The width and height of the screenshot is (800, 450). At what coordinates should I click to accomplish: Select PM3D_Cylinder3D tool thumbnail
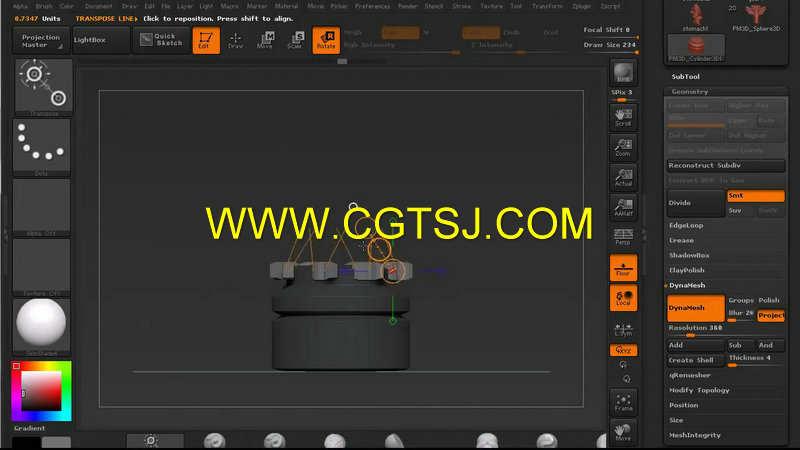[x=695, y=48]
